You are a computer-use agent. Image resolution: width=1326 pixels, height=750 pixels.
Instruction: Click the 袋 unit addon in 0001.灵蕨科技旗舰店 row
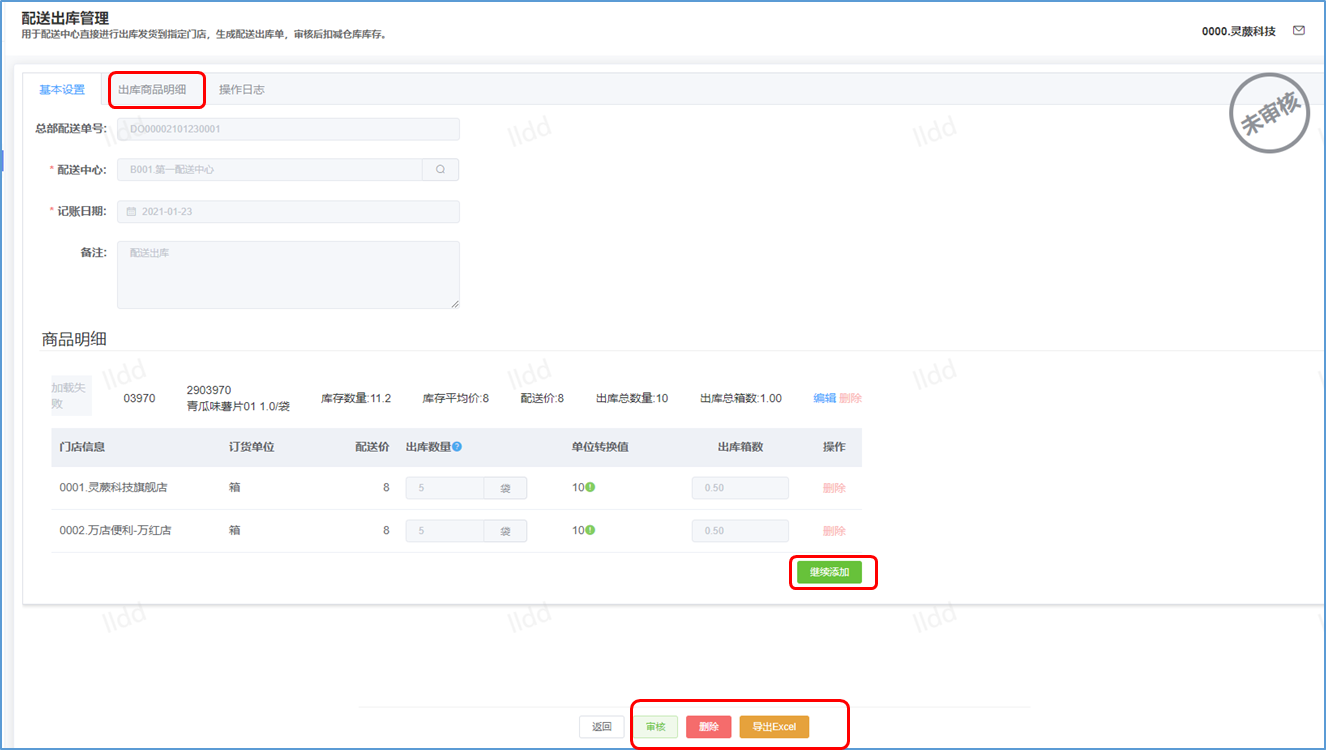(506, 488)
